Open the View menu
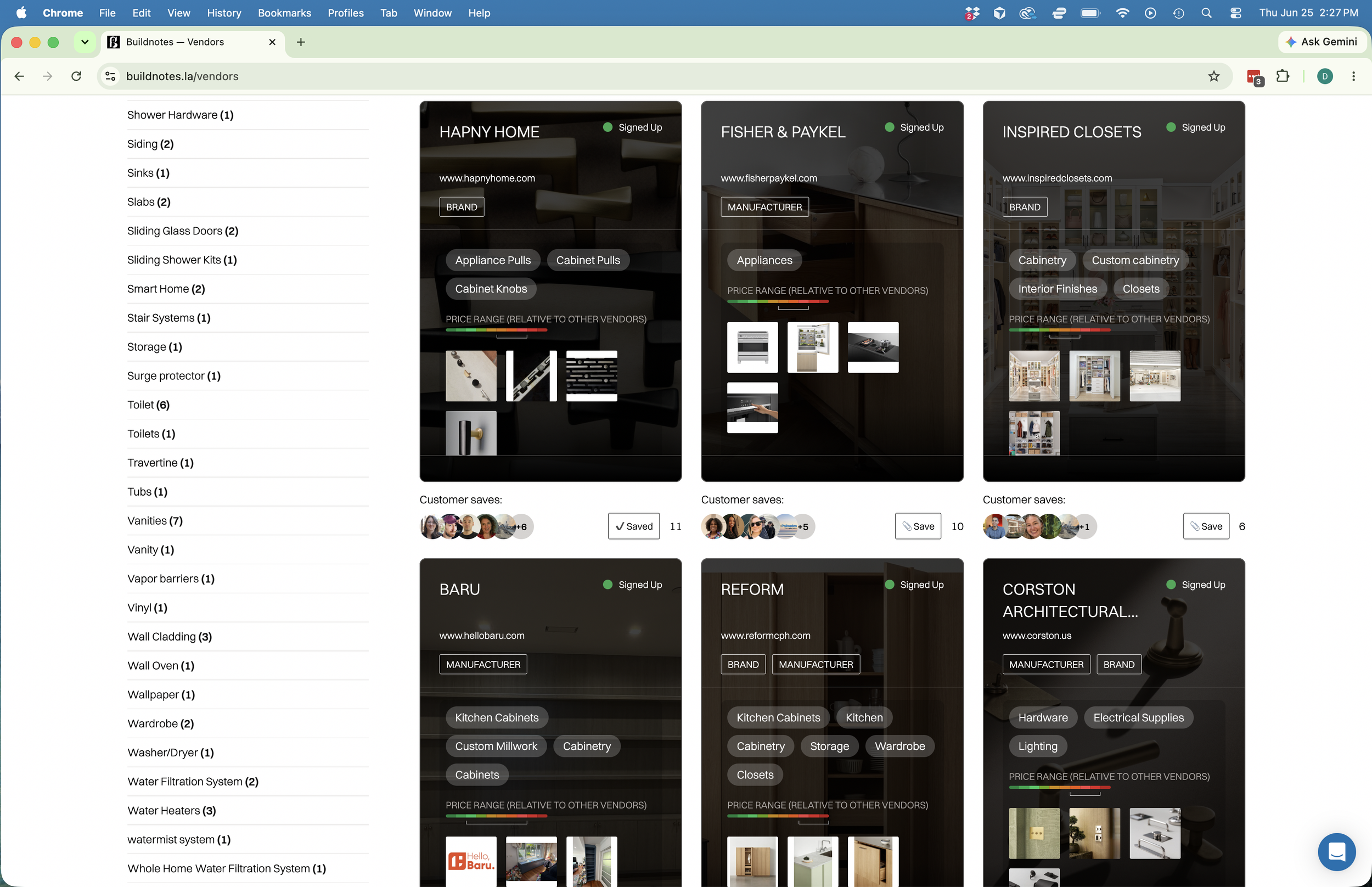 (178, 13)
